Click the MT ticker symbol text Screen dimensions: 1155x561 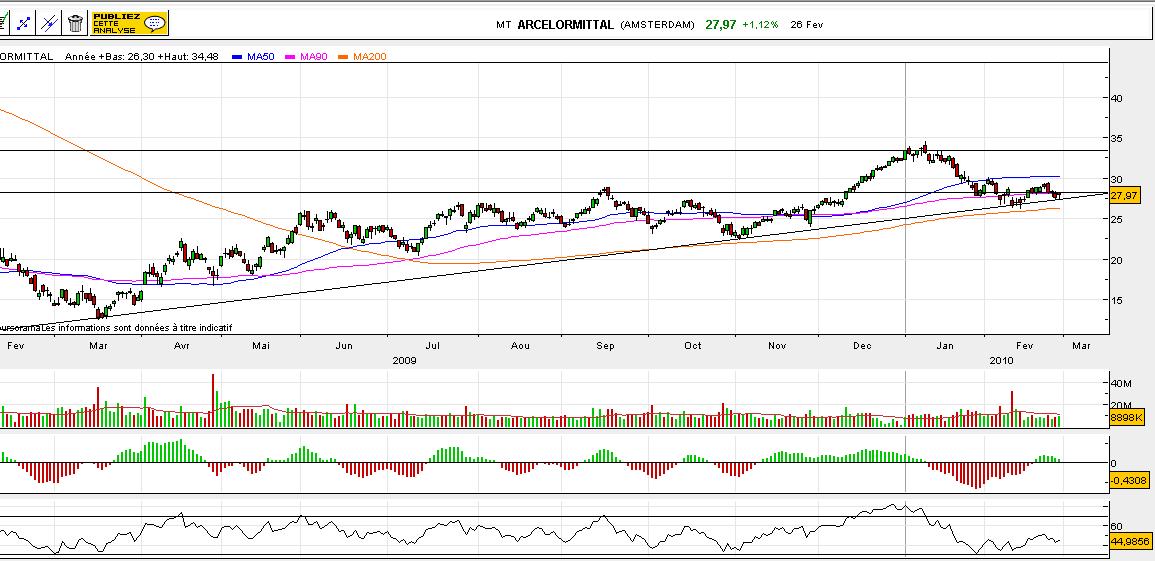[x=504, y=24]
